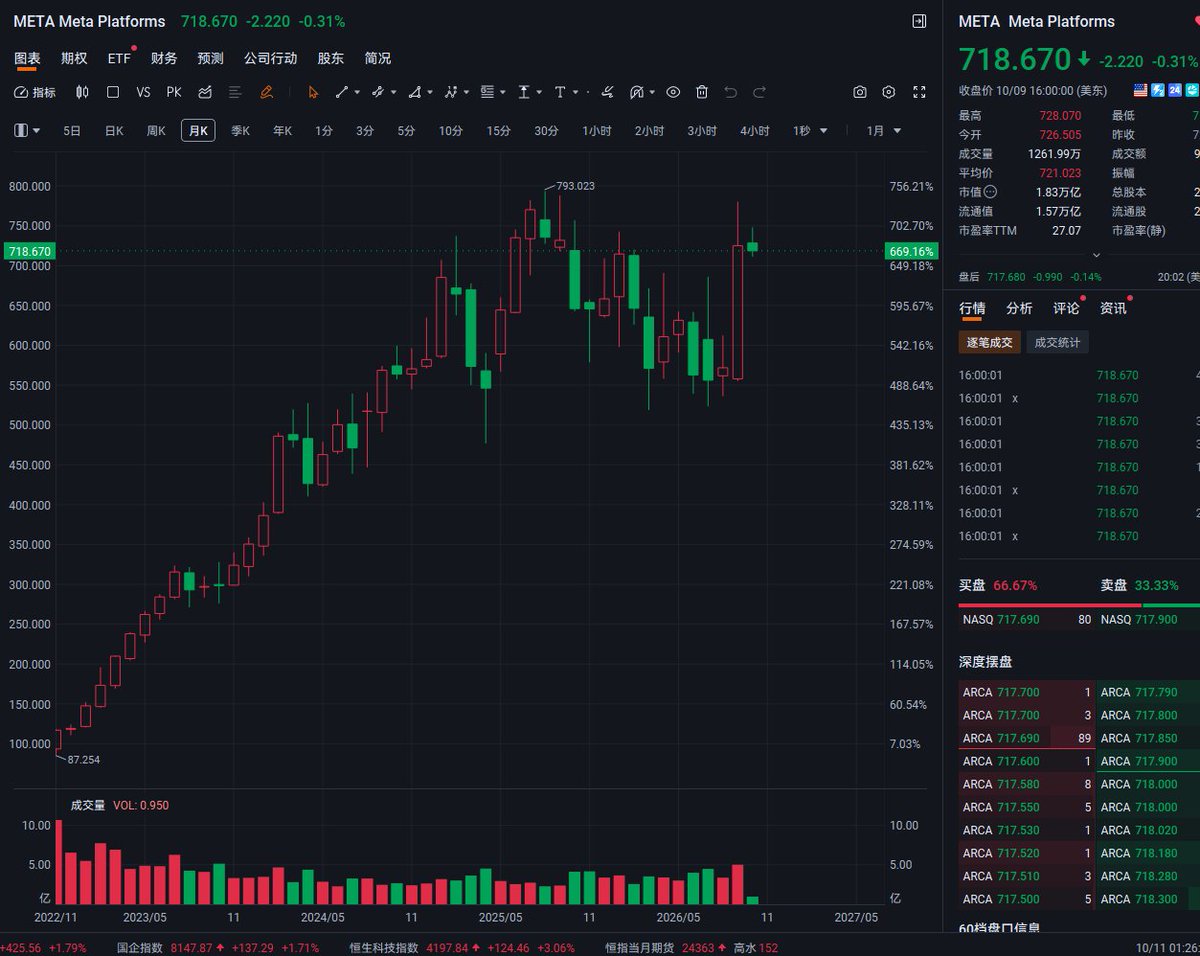The height and width of the screenshot is (956, 1200).
Task: Click the blue '24' hour trading icon
Action: (1175, 90)
